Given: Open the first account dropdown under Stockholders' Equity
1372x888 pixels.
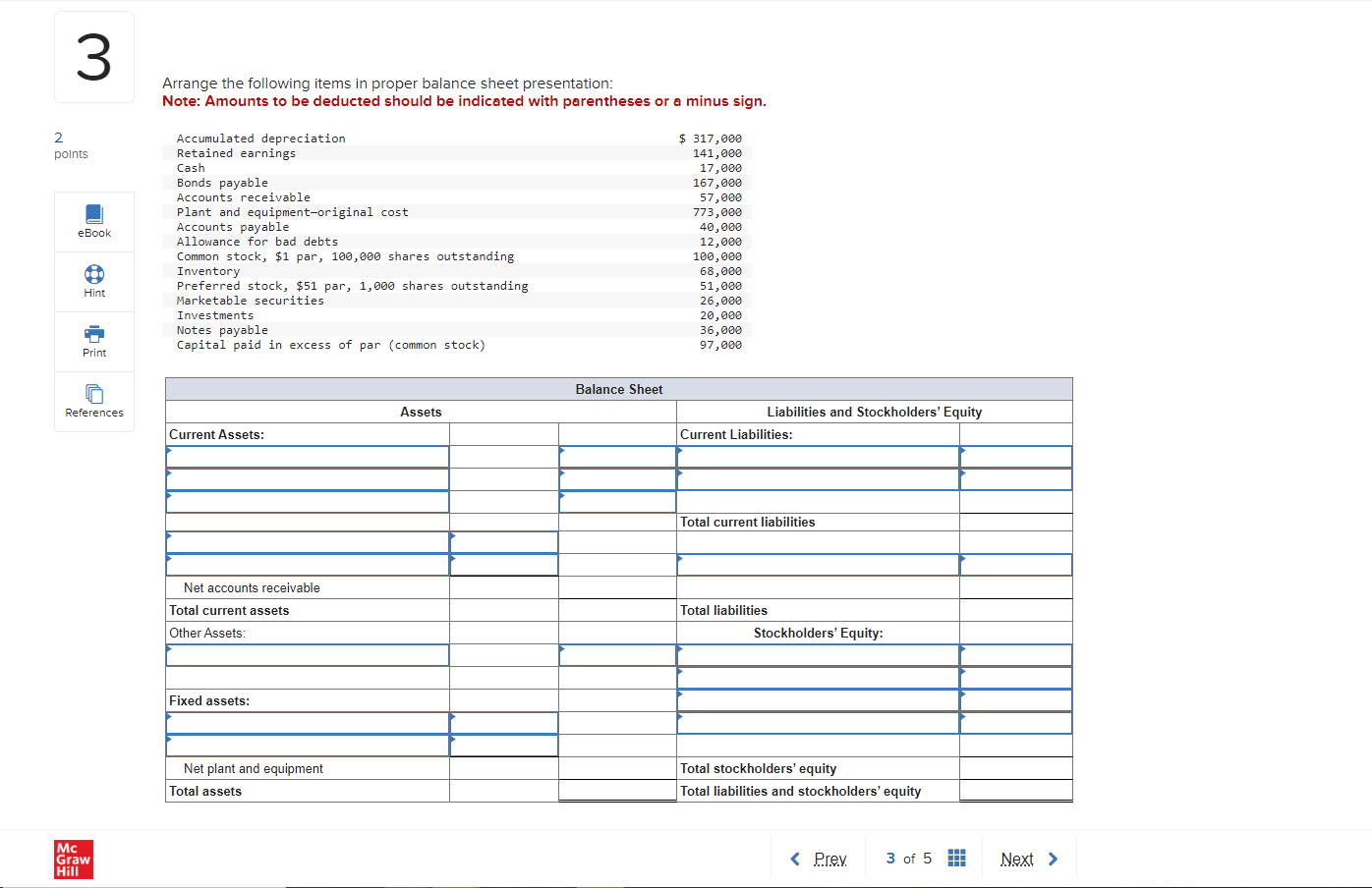Looking at the screenshot, I should [x=818, y=655].
